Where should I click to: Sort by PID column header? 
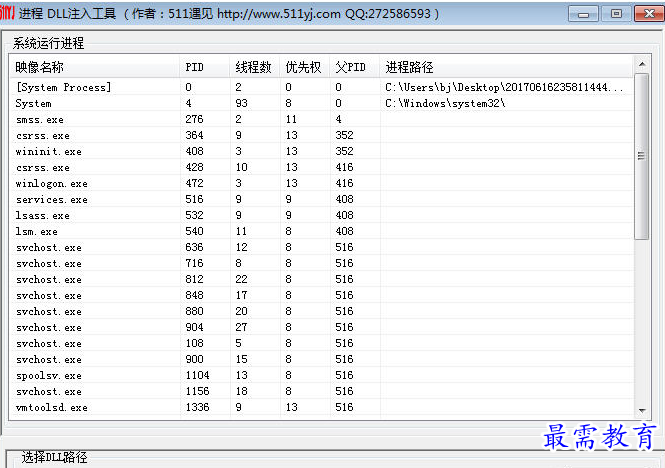(194, 67)
